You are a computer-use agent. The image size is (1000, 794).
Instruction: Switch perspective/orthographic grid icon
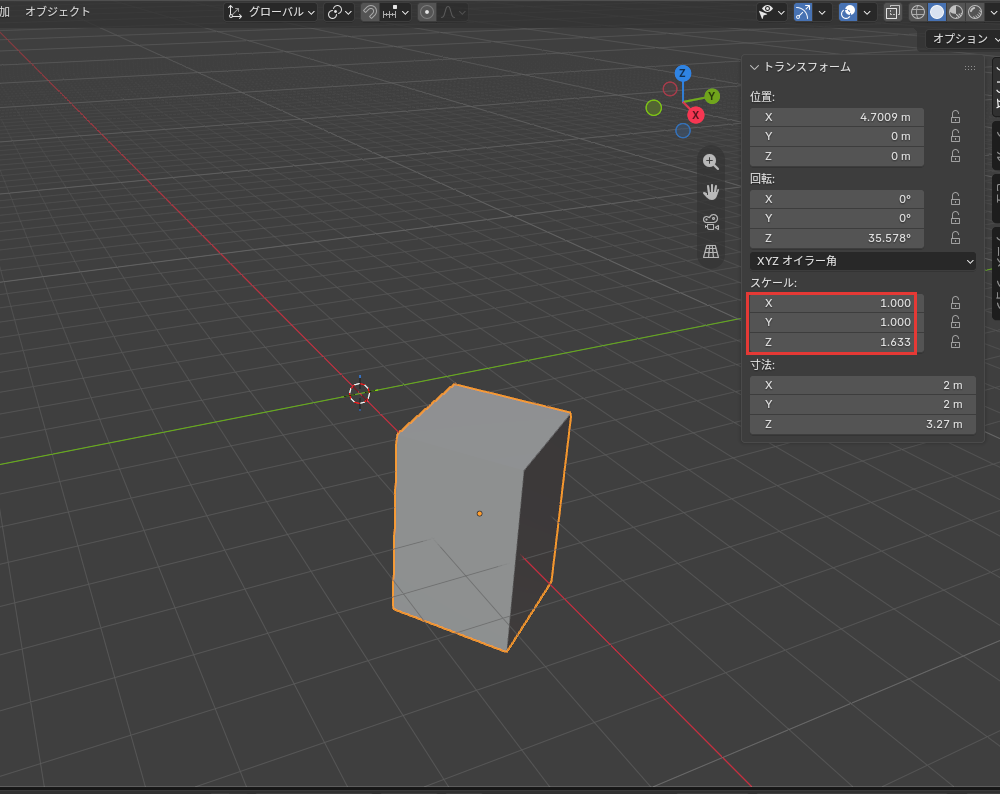point(710,251)
